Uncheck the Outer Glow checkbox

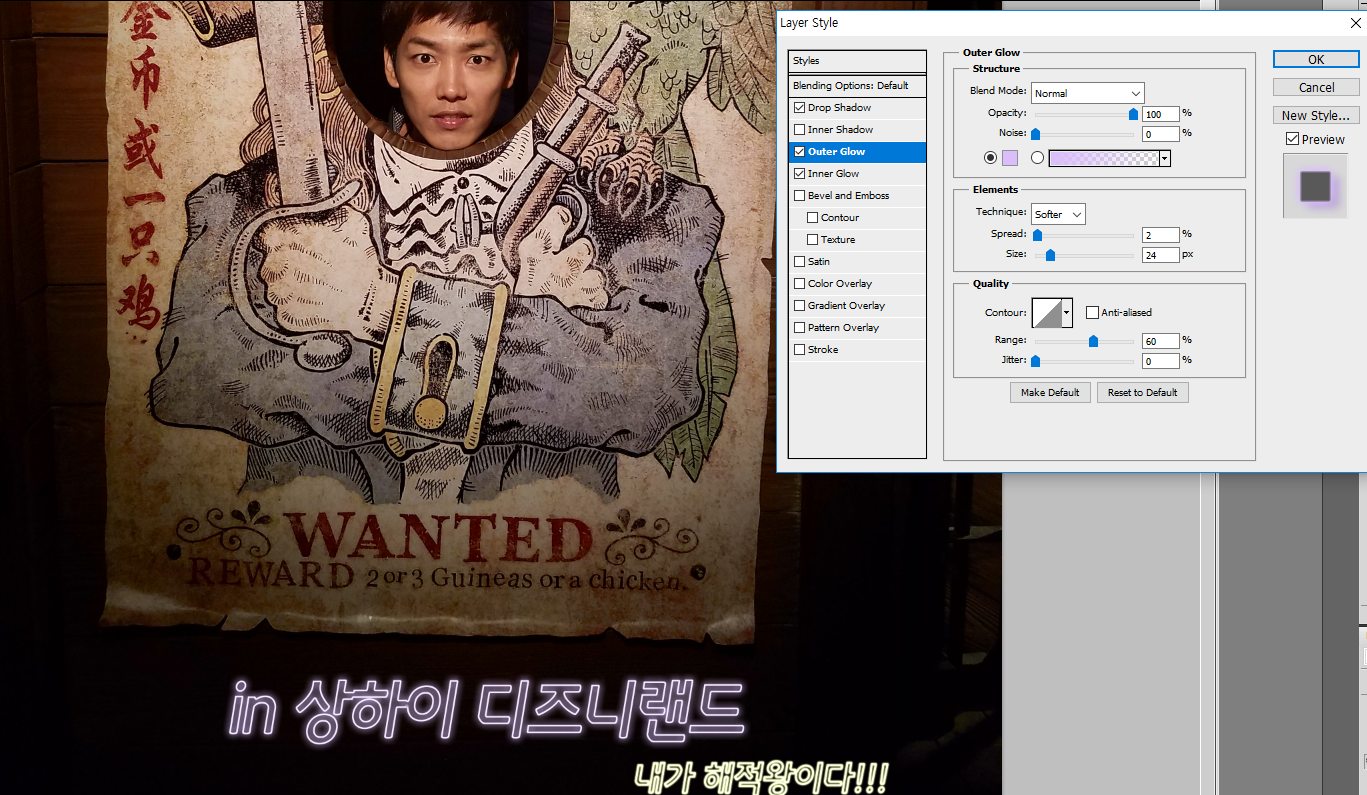[799, 152]
